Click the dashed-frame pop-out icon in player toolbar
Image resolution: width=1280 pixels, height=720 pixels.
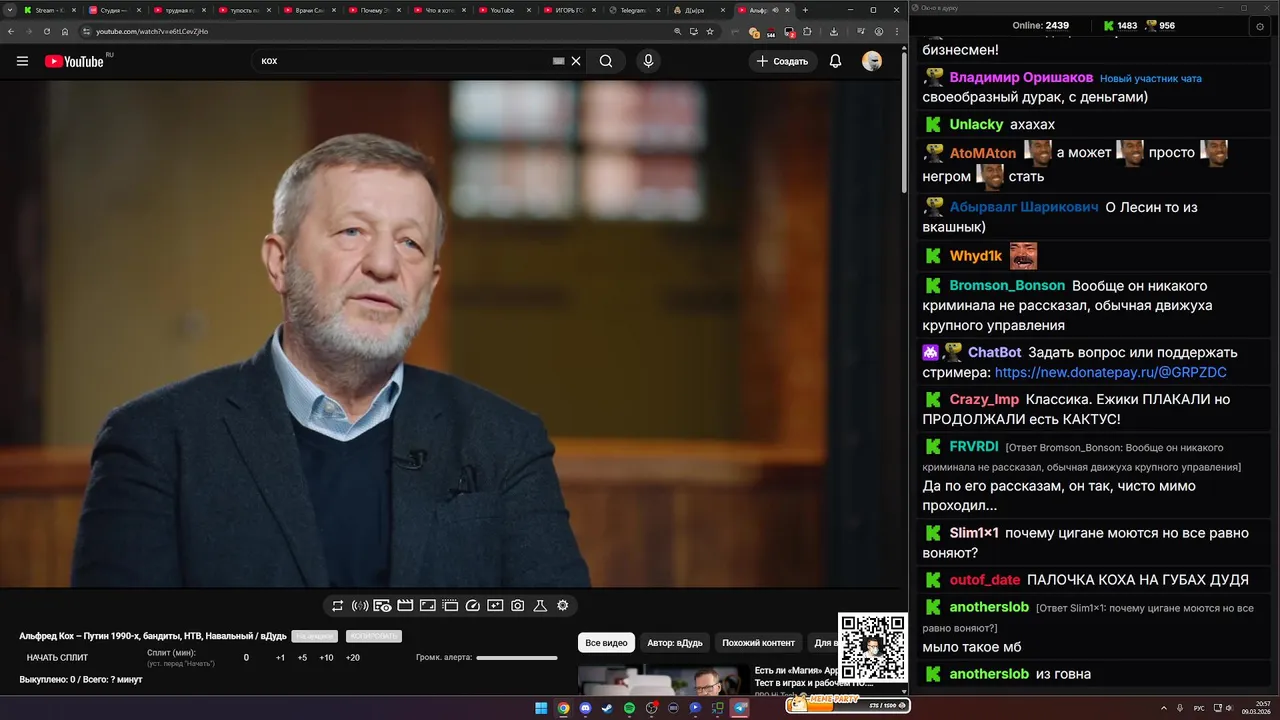pos(450,606)
